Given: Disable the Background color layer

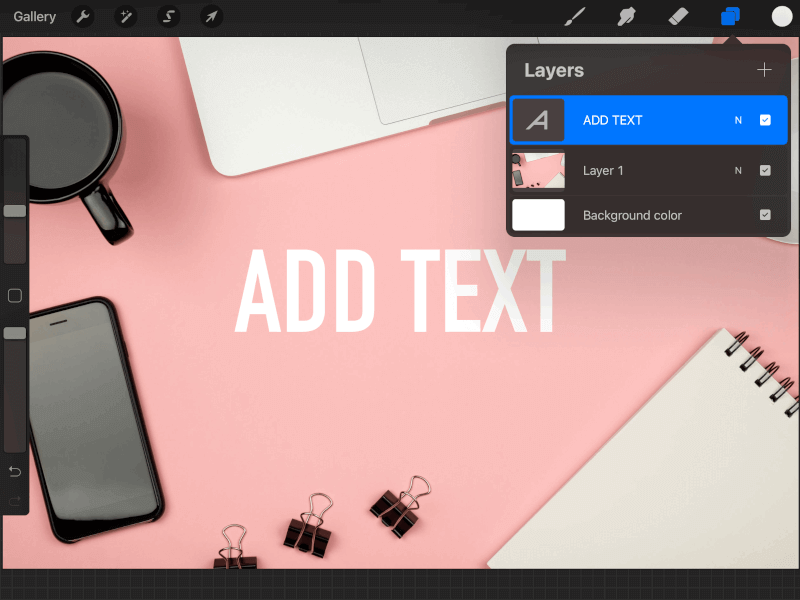Looking at the screenshot, I should click(x=765, y=214).
